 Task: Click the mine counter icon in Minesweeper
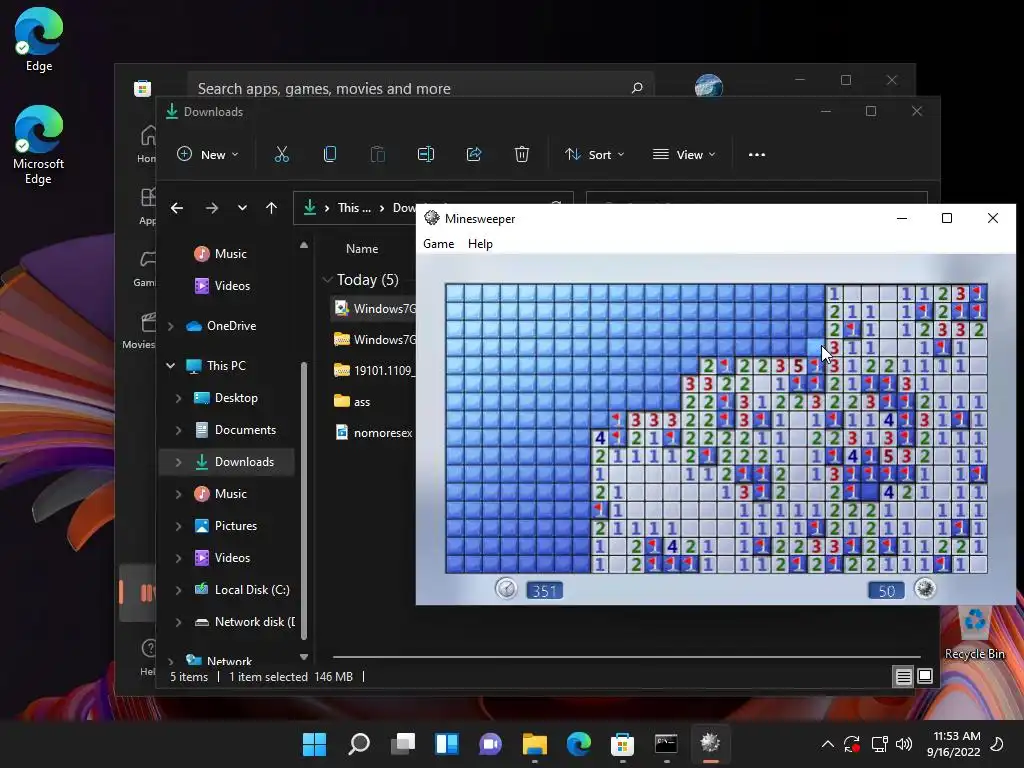(x=925, y=588)
